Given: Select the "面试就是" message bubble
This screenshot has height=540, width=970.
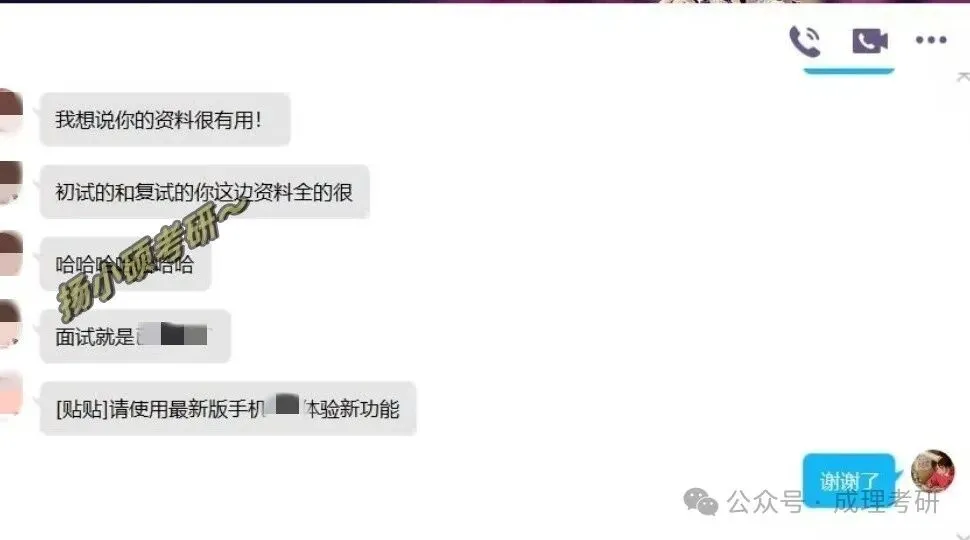Looking at the screenshot, I should coord(135,336).
